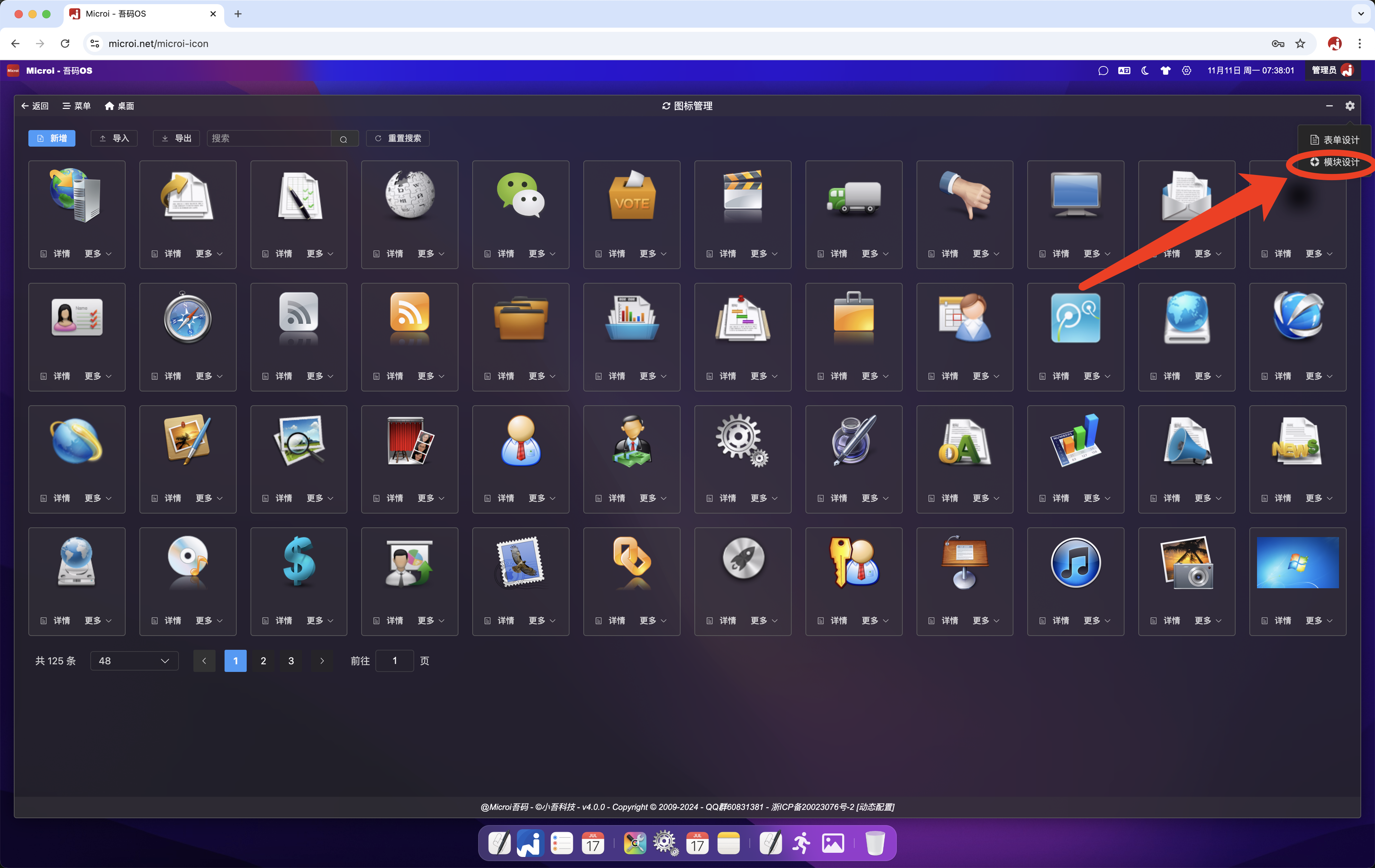Click the 新增 button
The height and width of the screenshot is (868, 1375).
click(x=52, y=139)
